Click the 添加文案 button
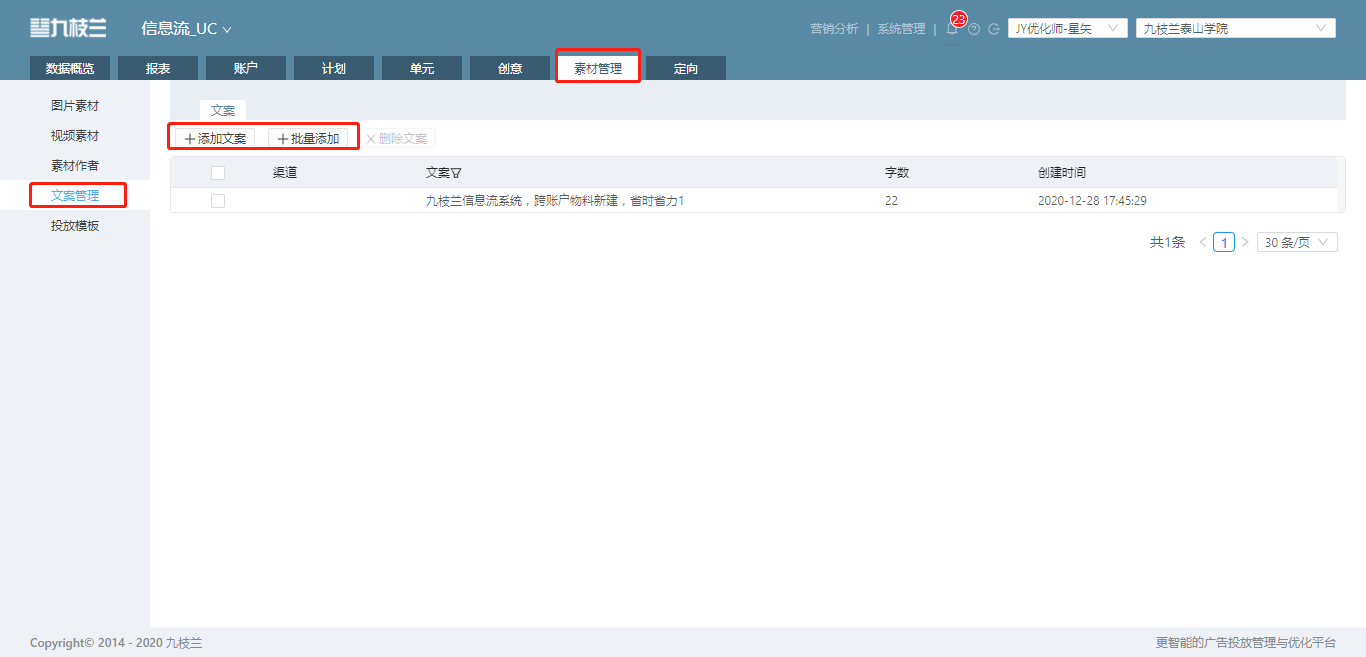This screenshot has height=657, width=1366. click(x=215, y=138)
